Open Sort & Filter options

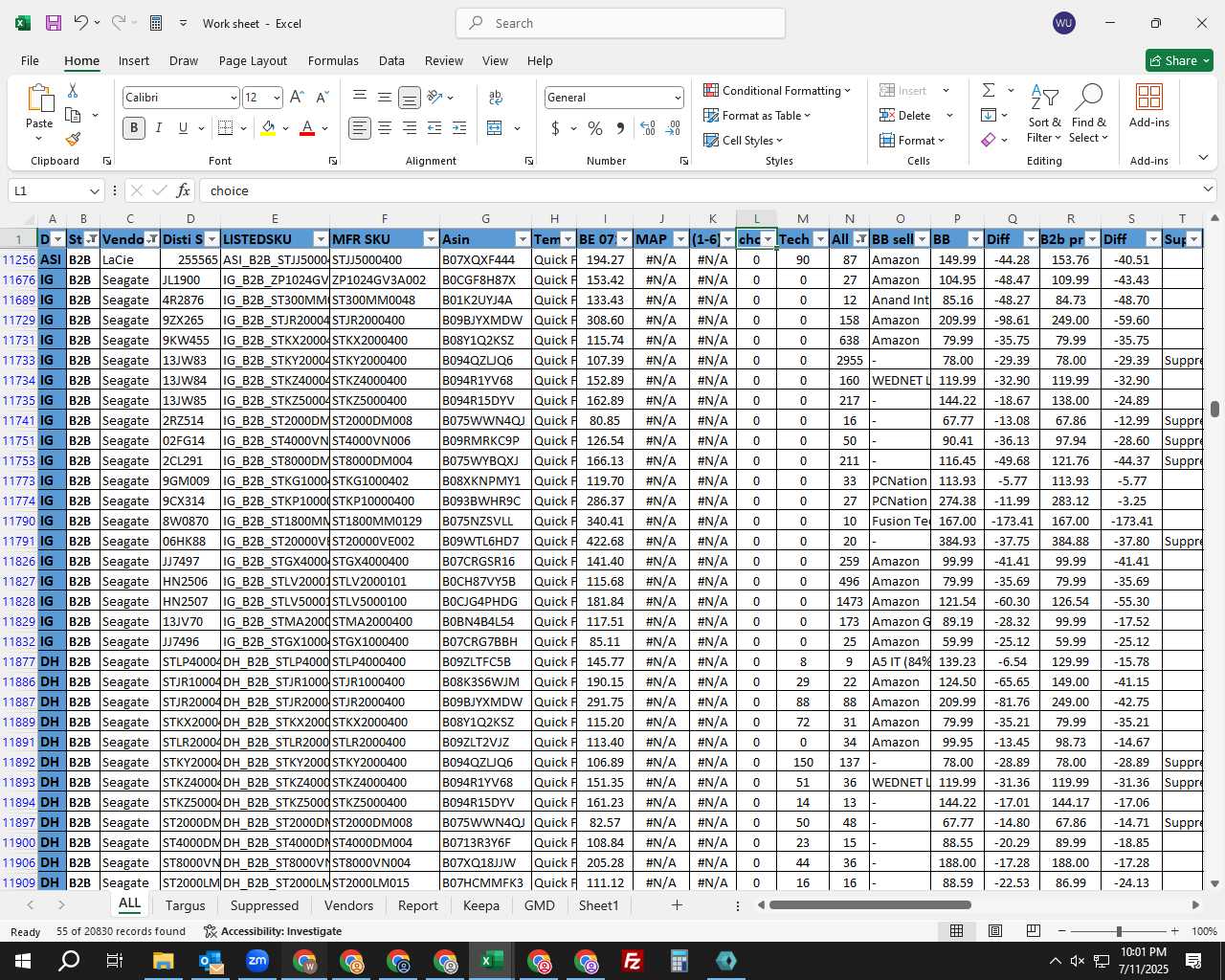click(x=1044, y=113)
